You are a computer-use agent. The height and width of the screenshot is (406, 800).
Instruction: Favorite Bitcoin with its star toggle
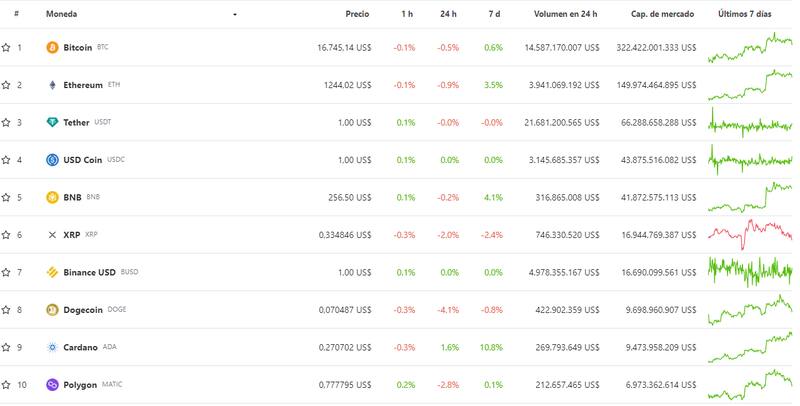click(x=6, y=47)
